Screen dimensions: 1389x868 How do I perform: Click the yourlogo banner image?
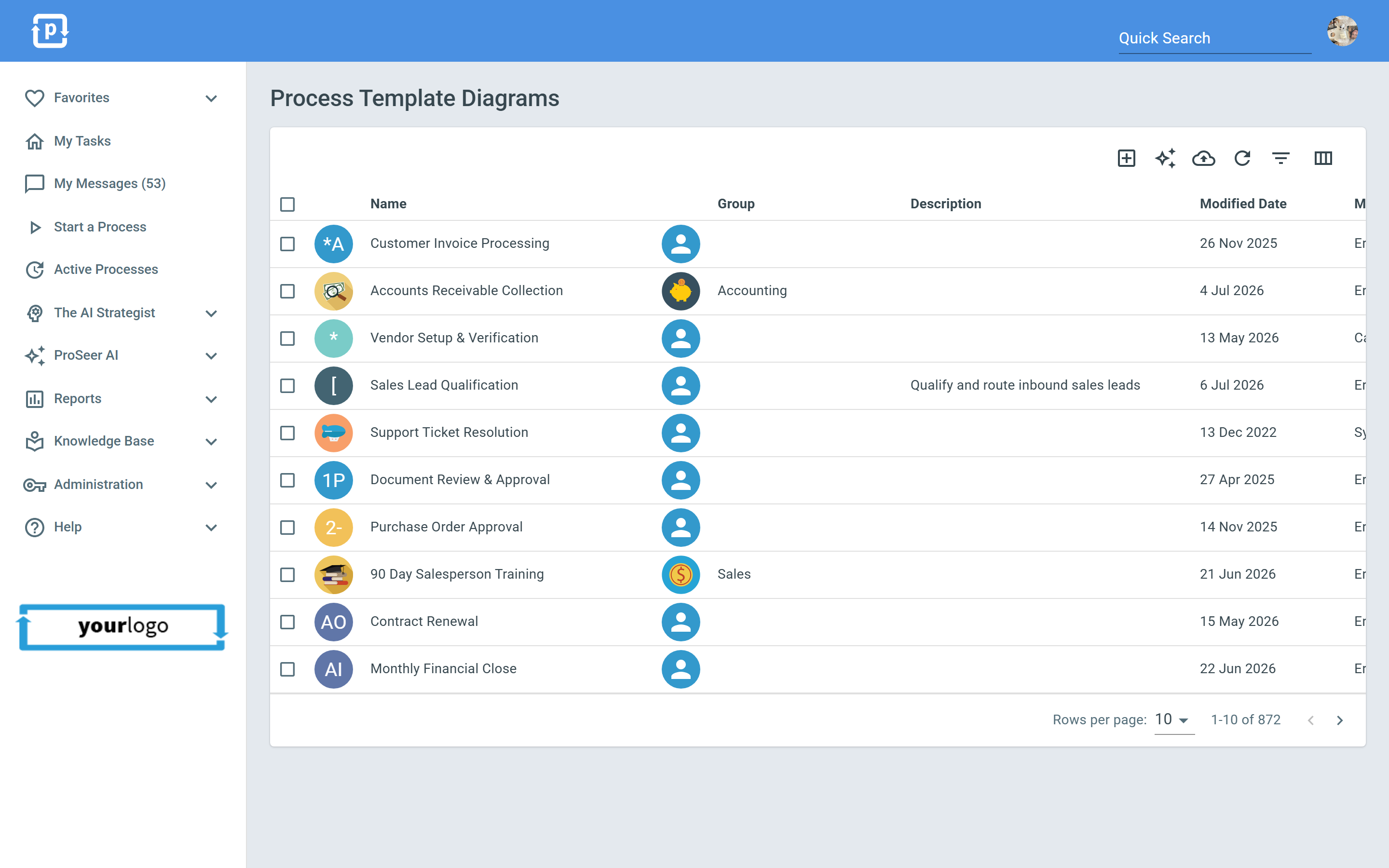[122, 626]
